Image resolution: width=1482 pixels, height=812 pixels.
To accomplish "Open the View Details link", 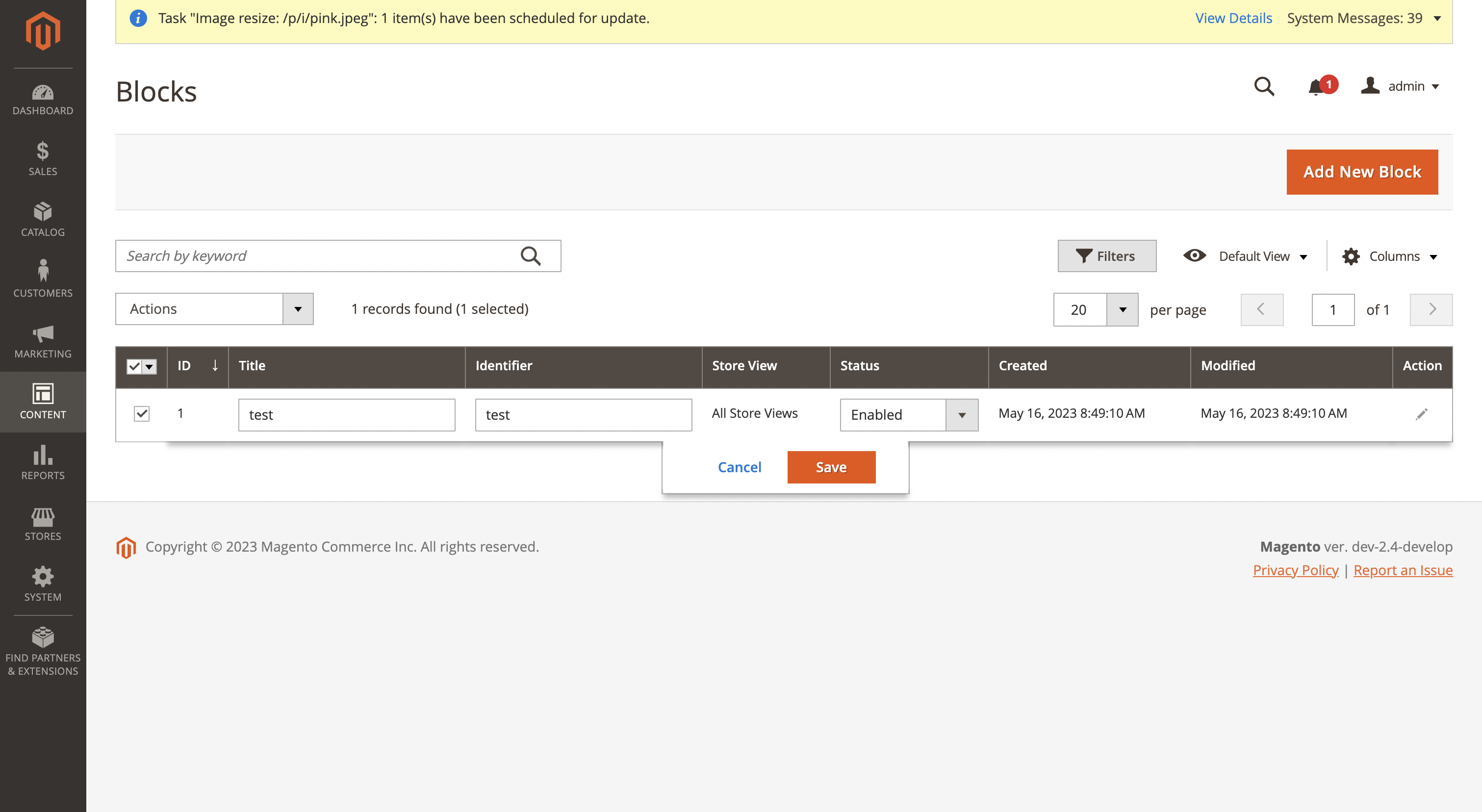I will (x=1233, y=18).
